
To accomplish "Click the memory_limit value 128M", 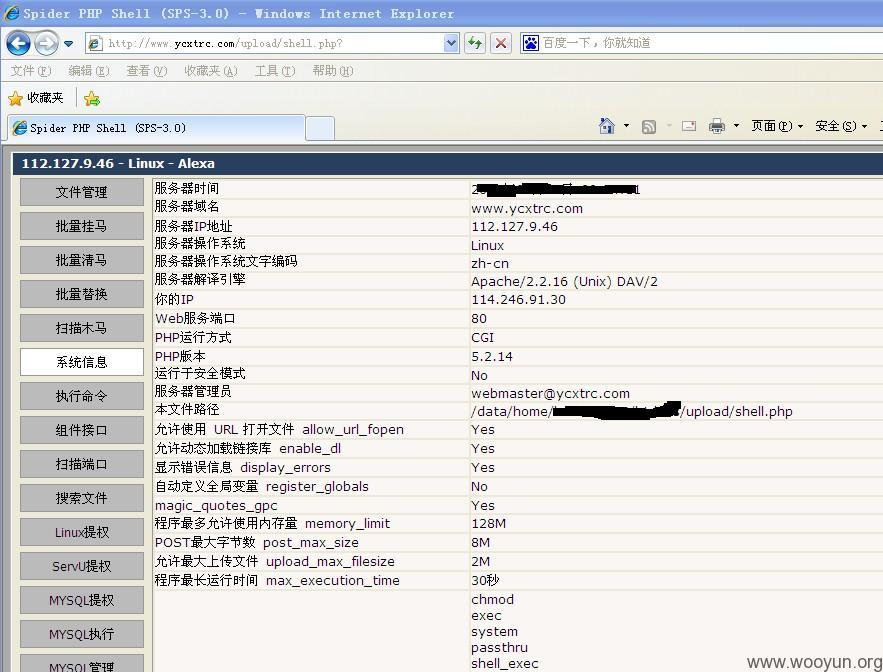I will point(488,523).
